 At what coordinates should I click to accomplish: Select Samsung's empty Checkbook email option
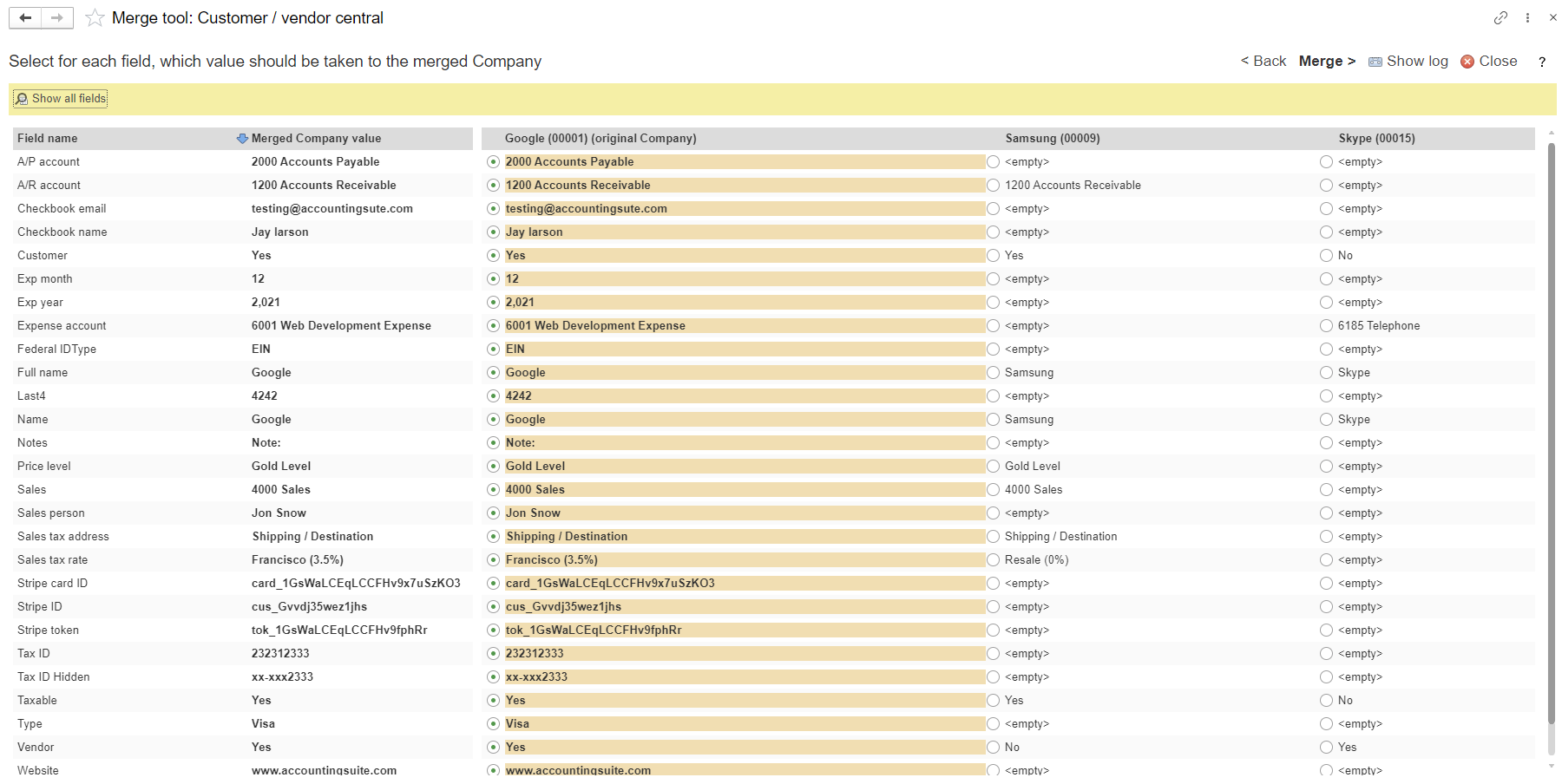pos(994,209)
